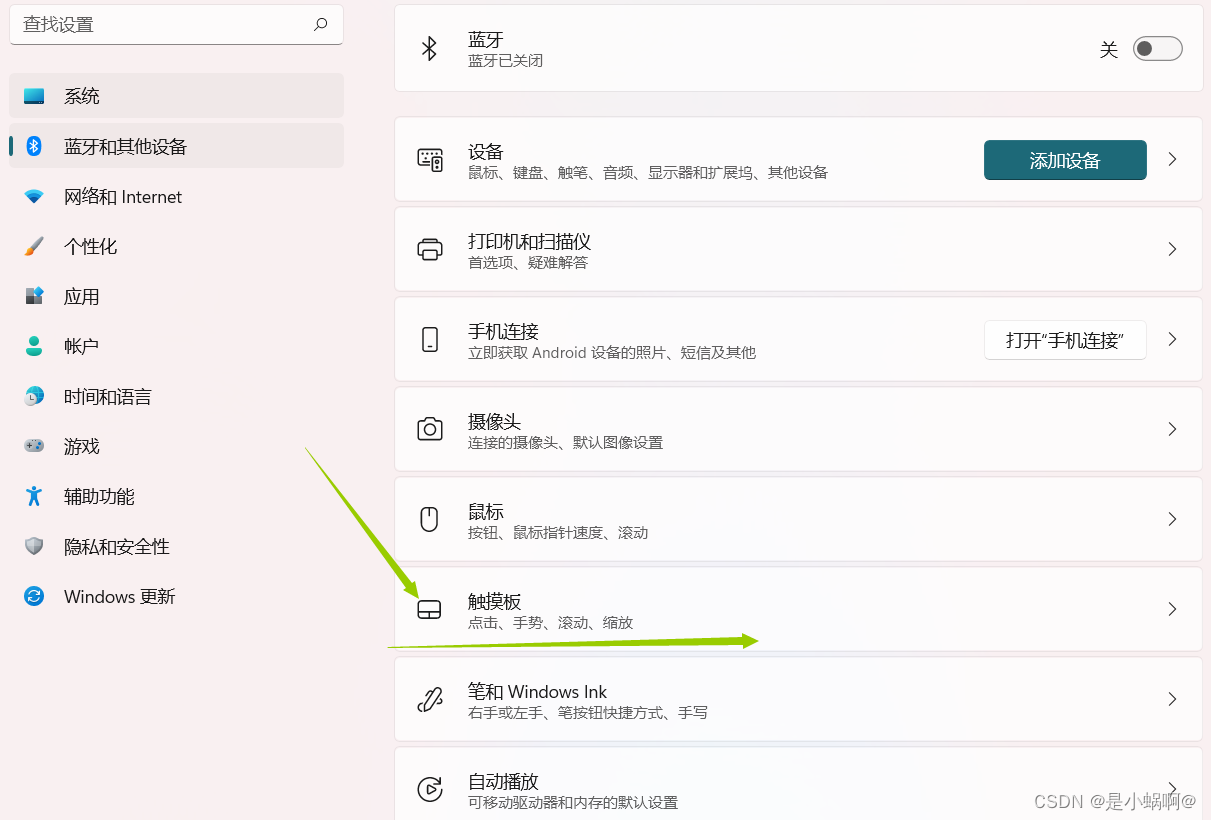Toggle Bluetooth on
Screen dimensions: 1211x820
tap(1157, 48)
